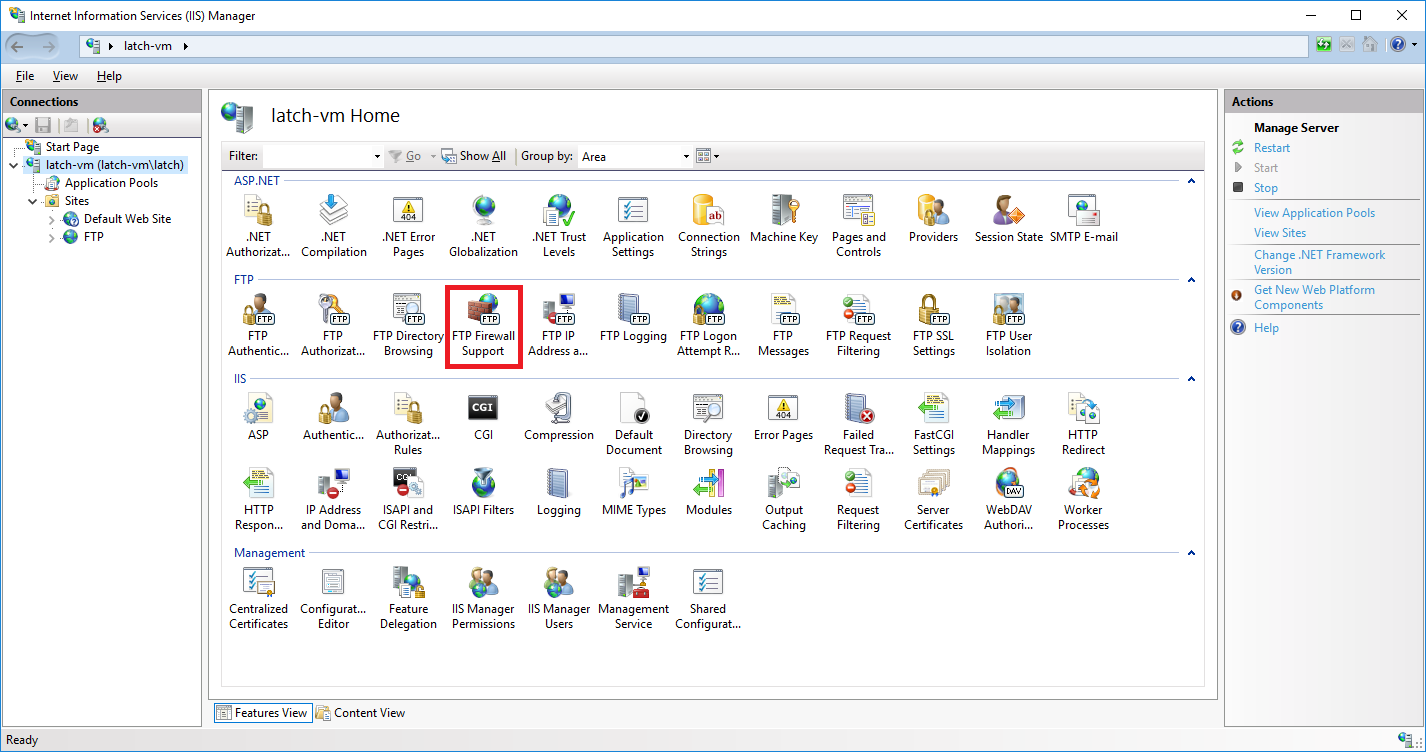Open the Help menu

109,76
